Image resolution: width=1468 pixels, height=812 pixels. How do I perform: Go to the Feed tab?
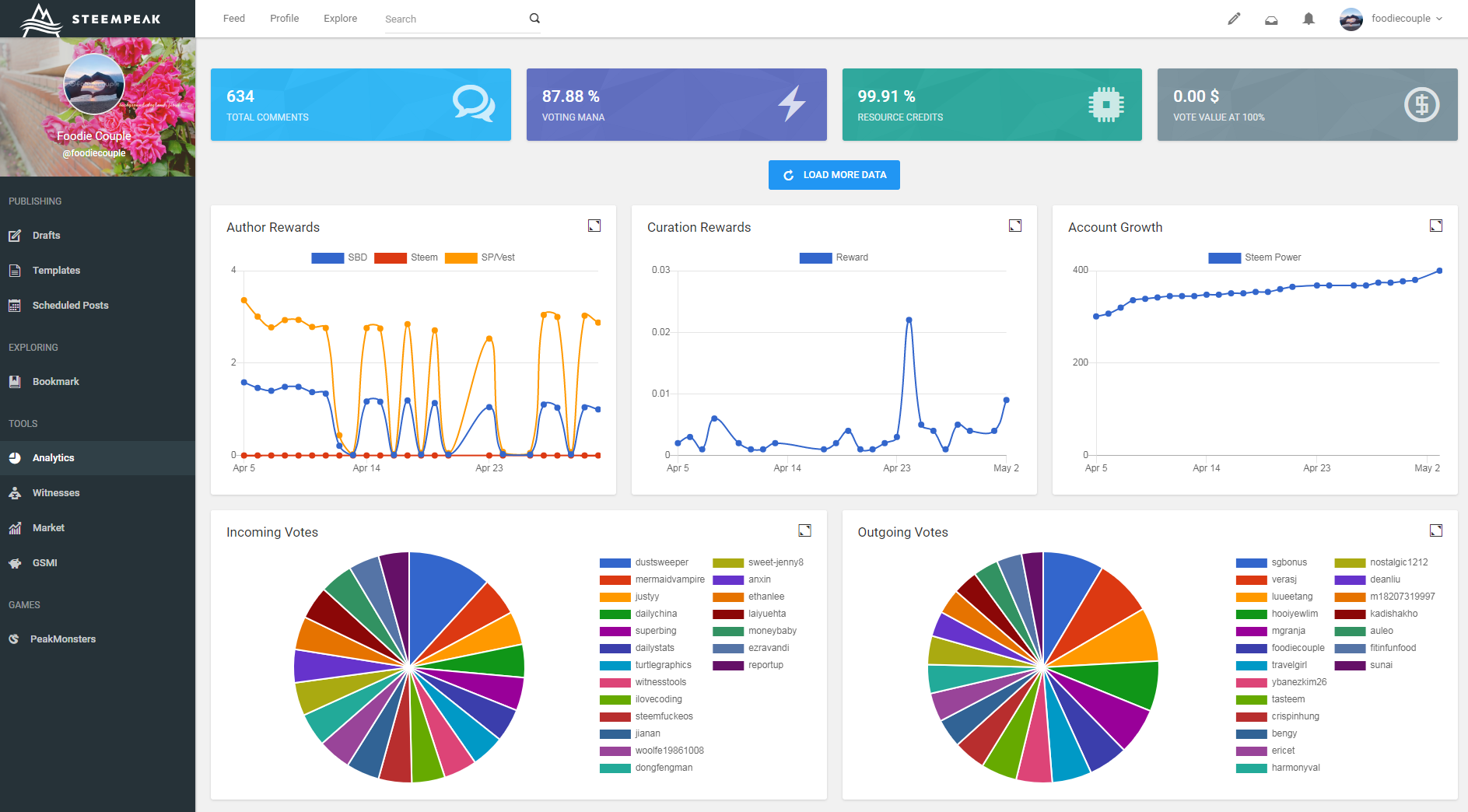[233, 19]
